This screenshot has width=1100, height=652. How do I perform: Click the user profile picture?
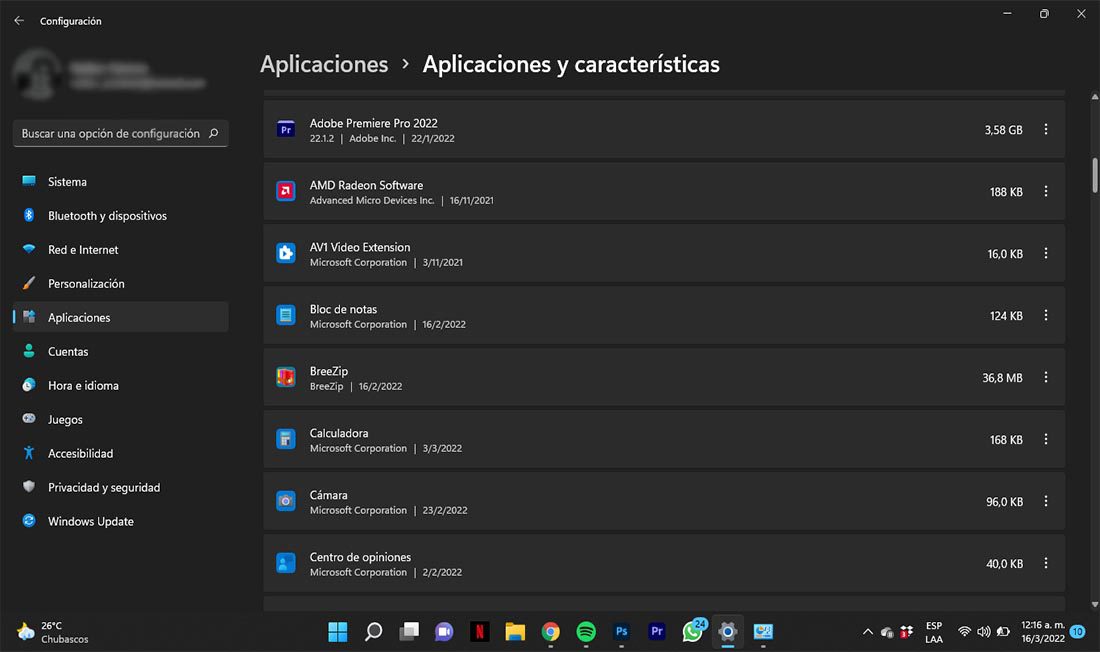coord(36,74)
